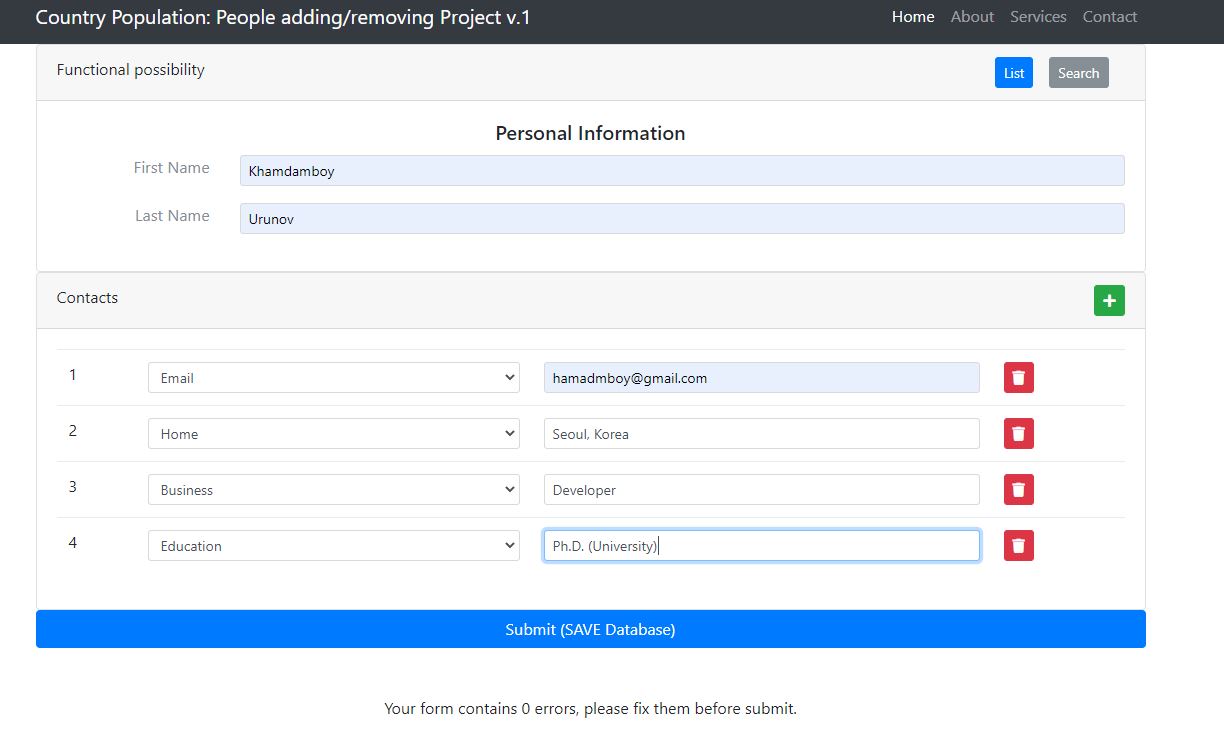Click row number 1 in contacts

pyautogui.click(x=73, y=375)
